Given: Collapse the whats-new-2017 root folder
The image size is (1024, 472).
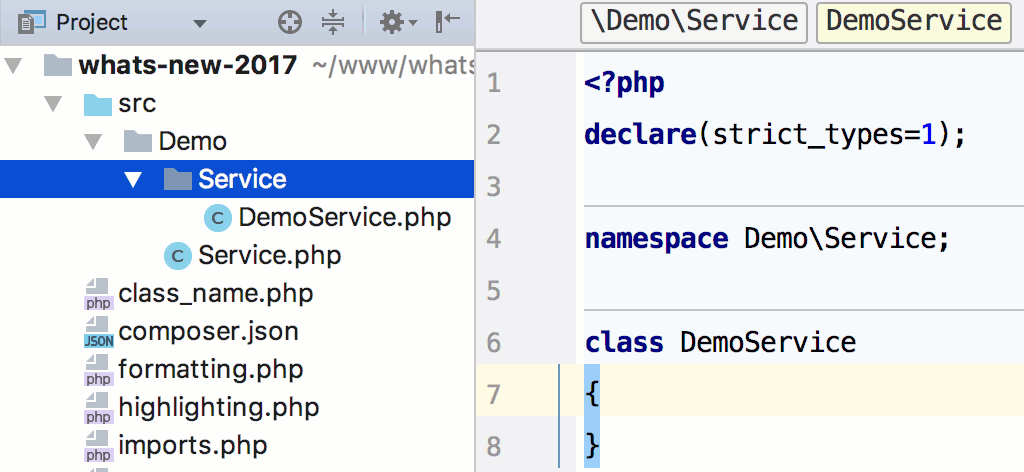Looking at the screenshot, I should tap(14, 66).
